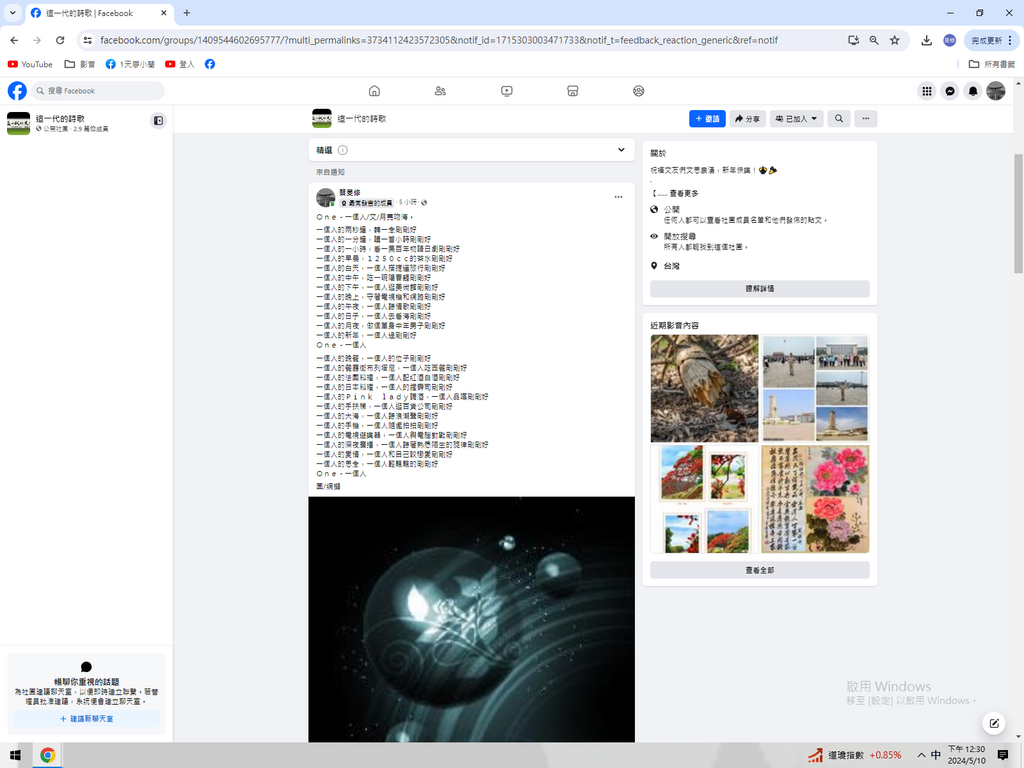Image resolution: width=1024 pixels, height=768 pixels.
Task: Open the YouTube bookmark
Action: (30, 64)
